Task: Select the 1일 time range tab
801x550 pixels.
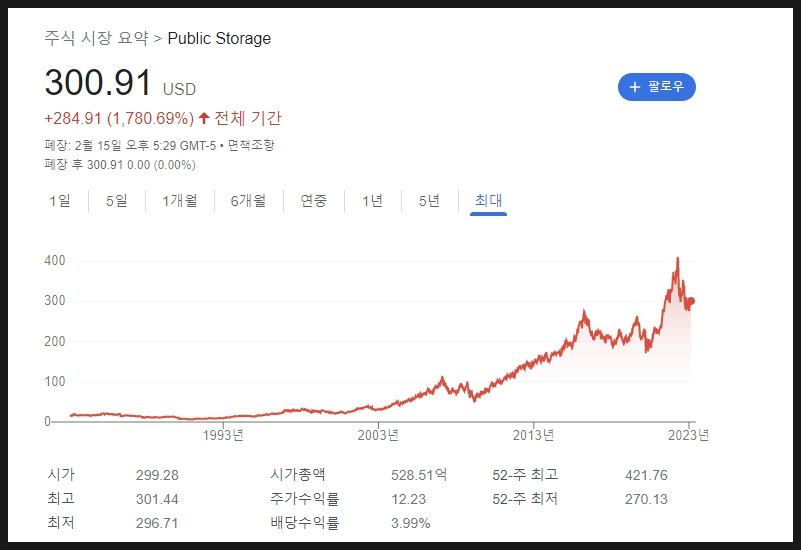Action: [60, 201]
